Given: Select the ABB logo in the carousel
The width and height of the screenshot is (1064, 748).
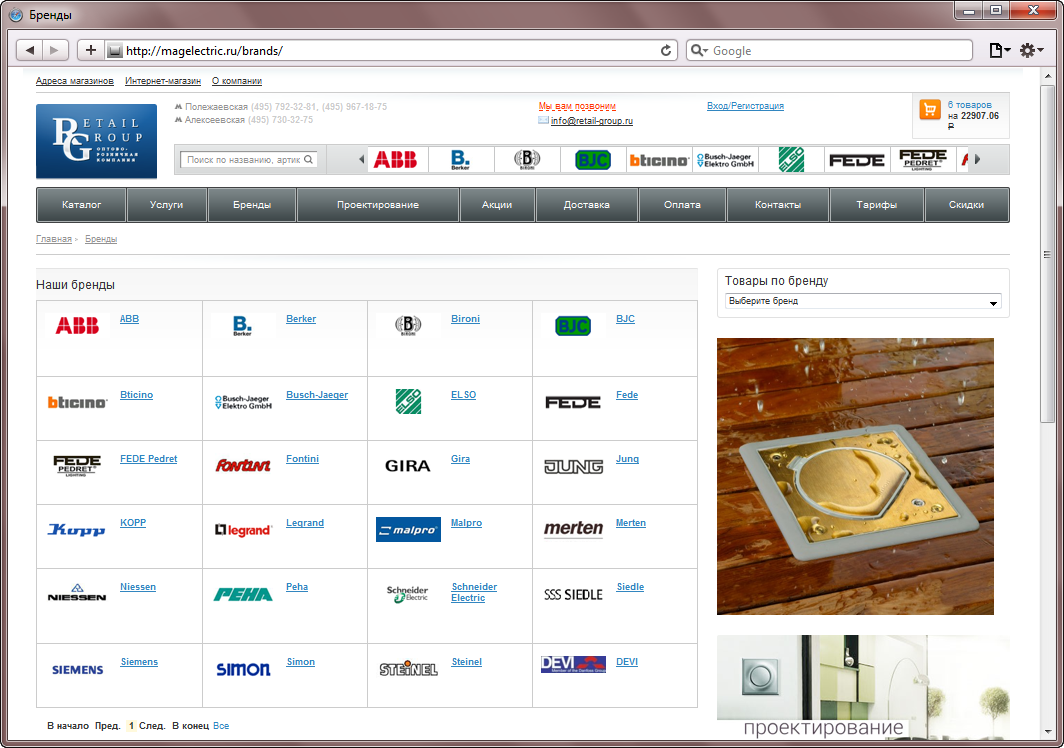Looking at the screenshot, I should click(396, 160).
